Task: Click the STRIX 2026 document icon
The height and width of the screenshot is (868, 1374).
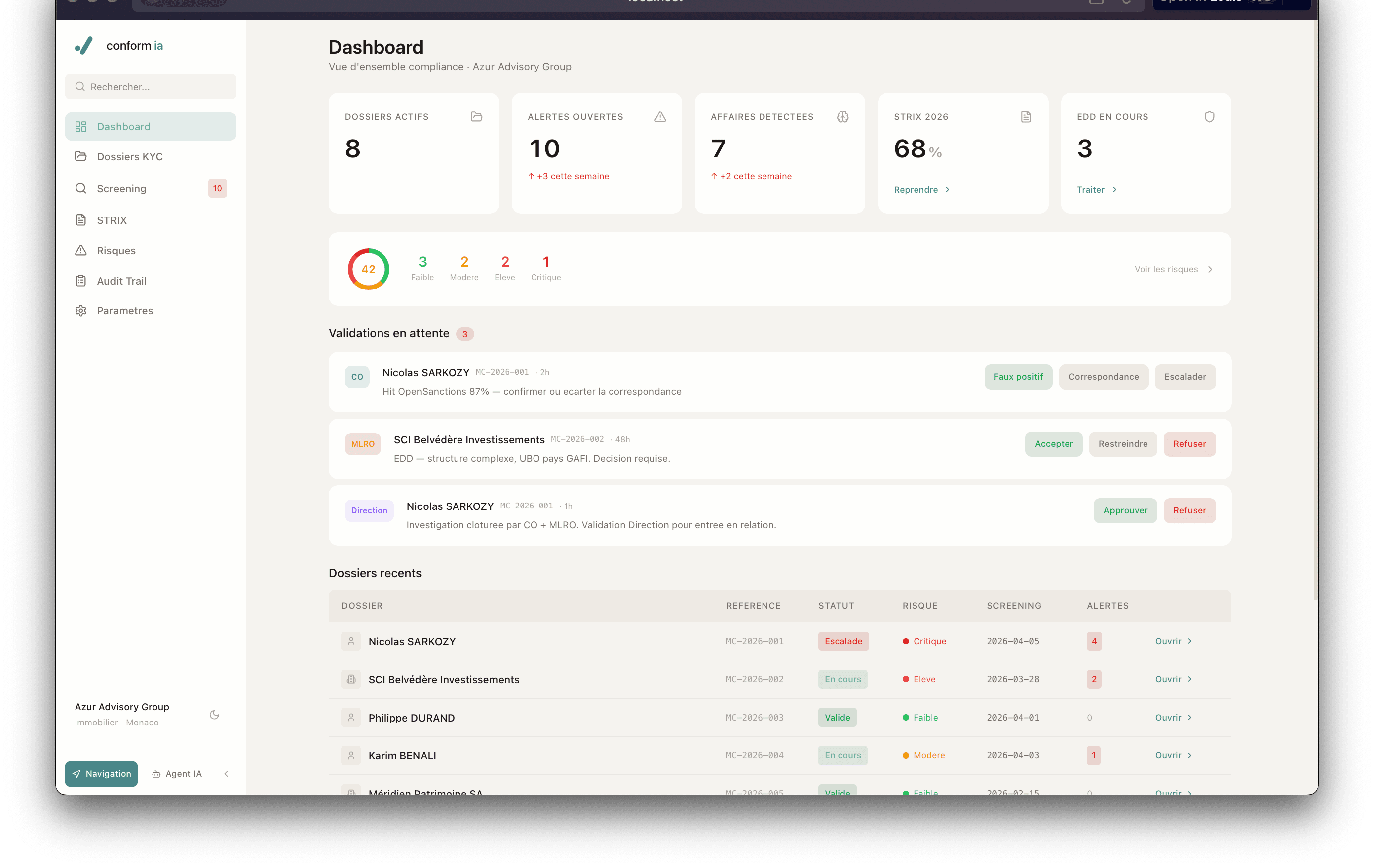Action: 1026,116
